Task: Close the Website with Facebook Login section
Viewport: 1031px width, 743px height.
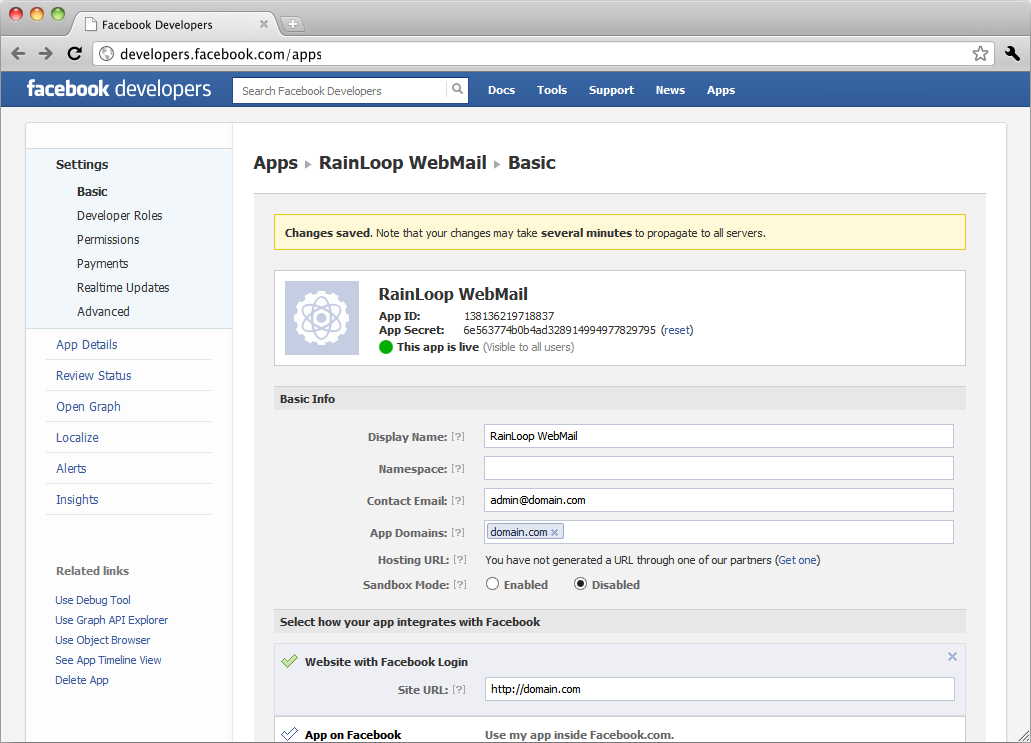Action: coord(952,657)
